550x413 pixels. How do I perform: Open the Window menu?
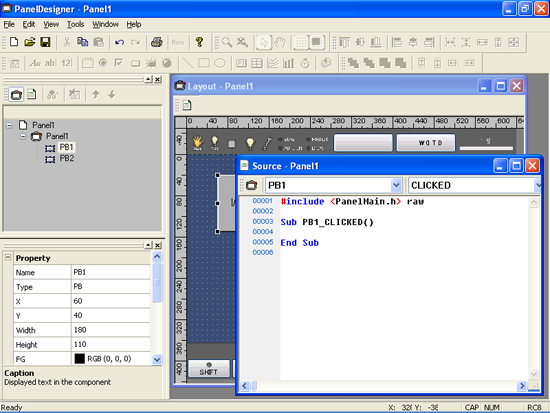[105, 24]
